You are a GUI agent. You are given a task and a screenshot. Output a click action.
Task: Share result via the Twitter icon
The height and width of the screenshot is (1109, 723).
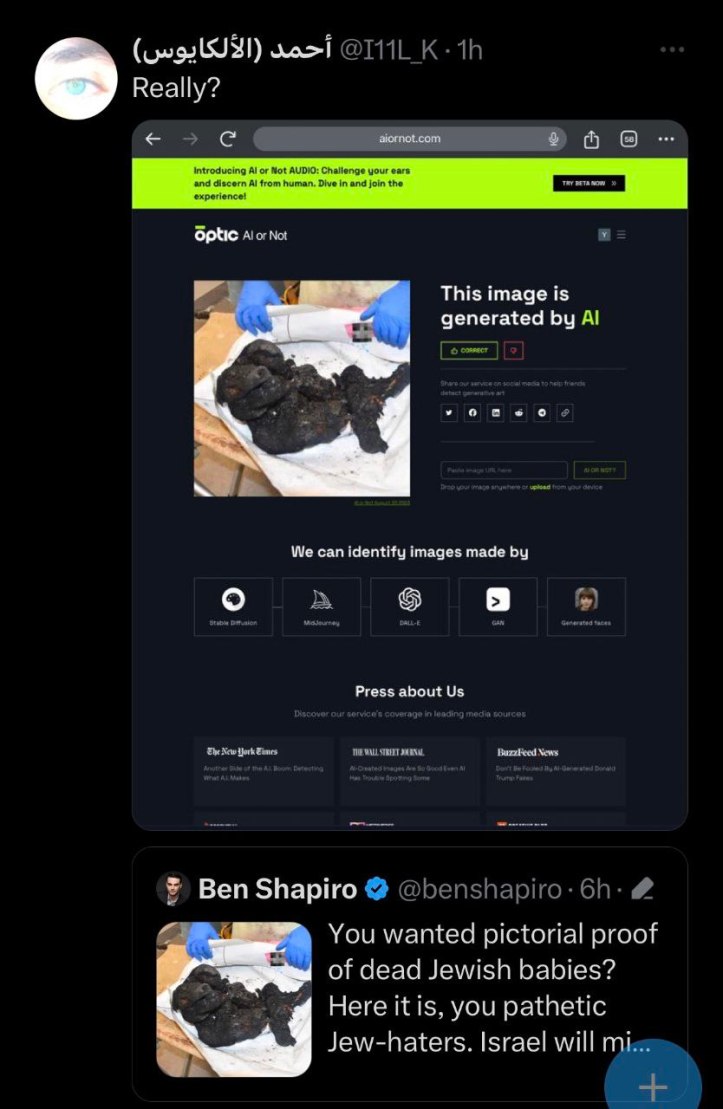coord(449,413)
